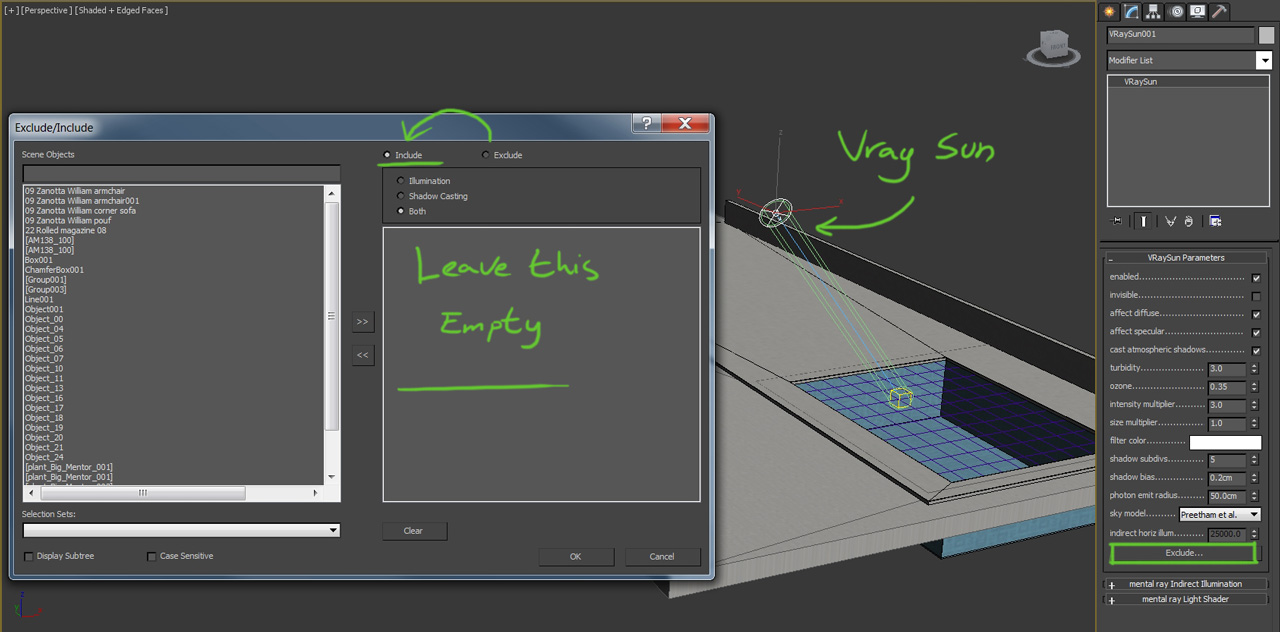Click Cancel in Exclude/Include dialog

pos(662,557)
